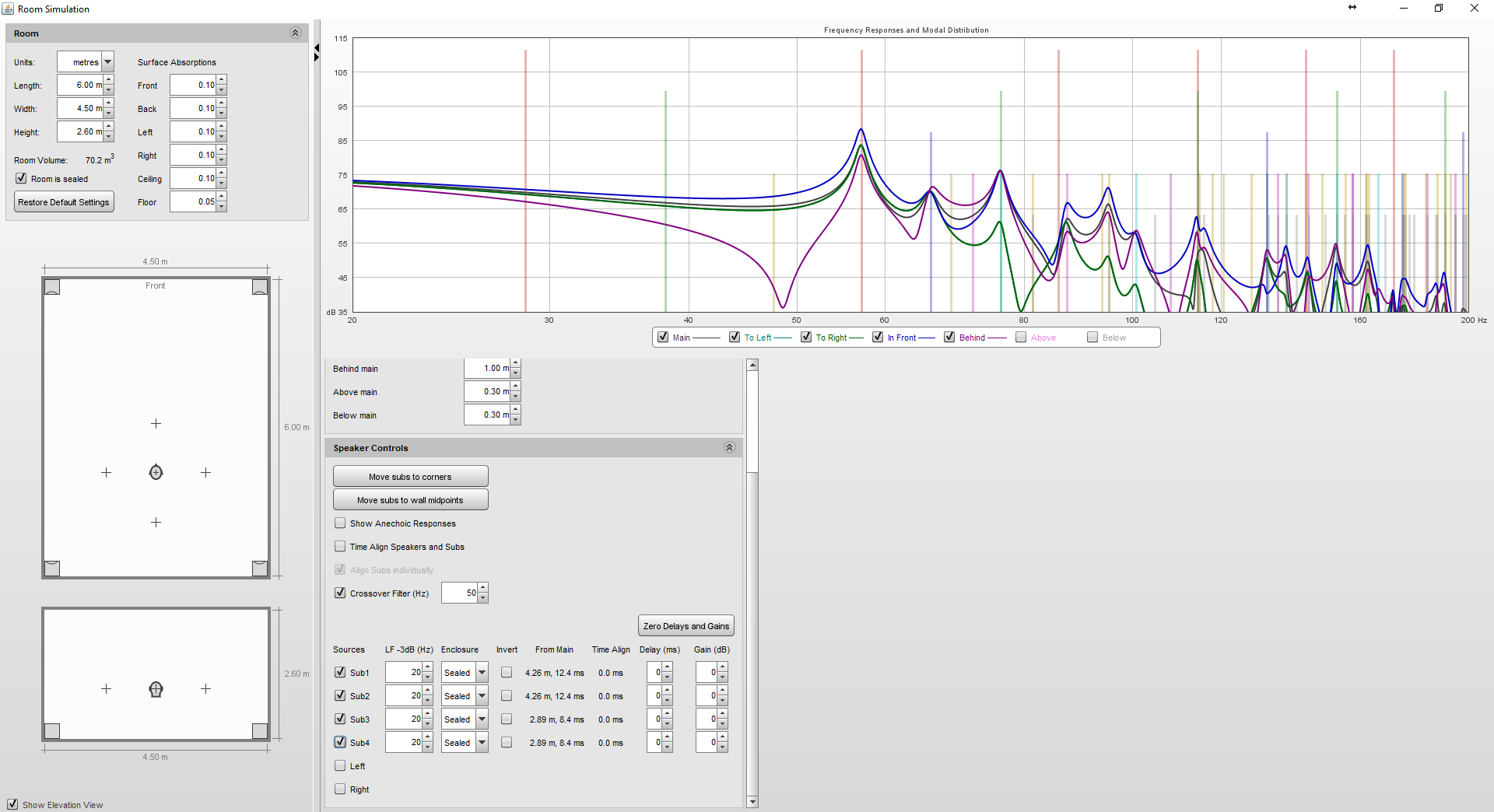1494x812 pixels.
Task: Click the panel divider collapse arrows
Action: (317, 53)
